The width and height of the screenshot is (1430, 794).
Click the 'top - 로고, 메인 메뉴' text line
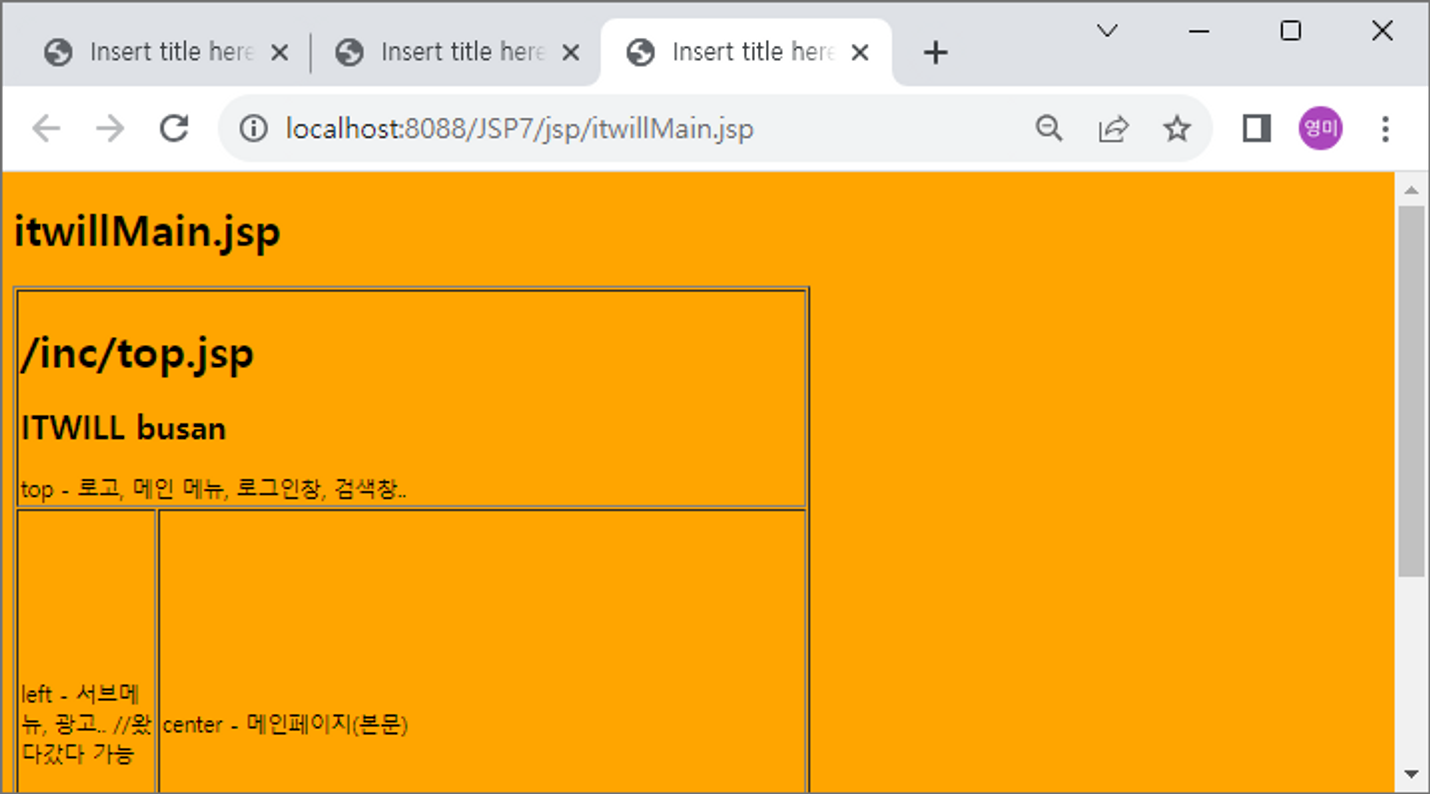point(213,489)
